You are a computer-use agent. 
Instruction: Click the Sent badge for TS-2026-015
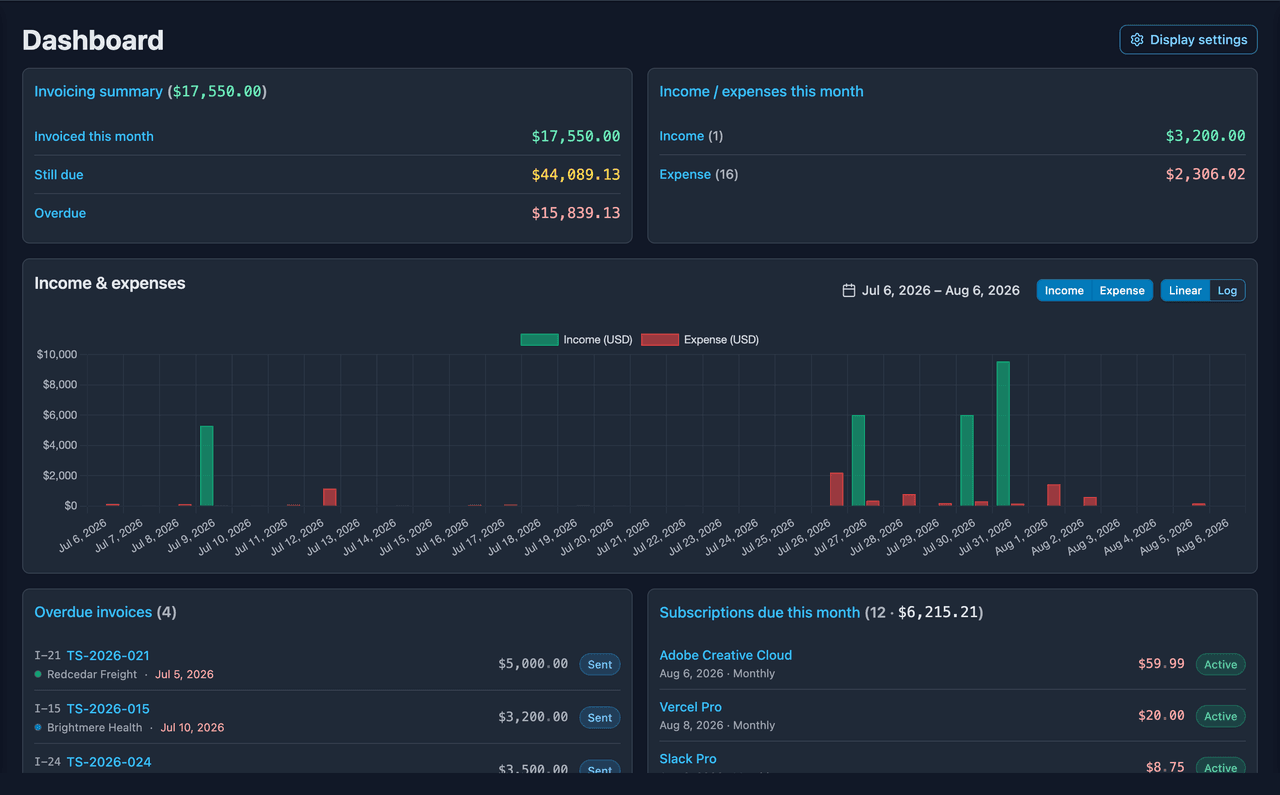coord(600,717)
